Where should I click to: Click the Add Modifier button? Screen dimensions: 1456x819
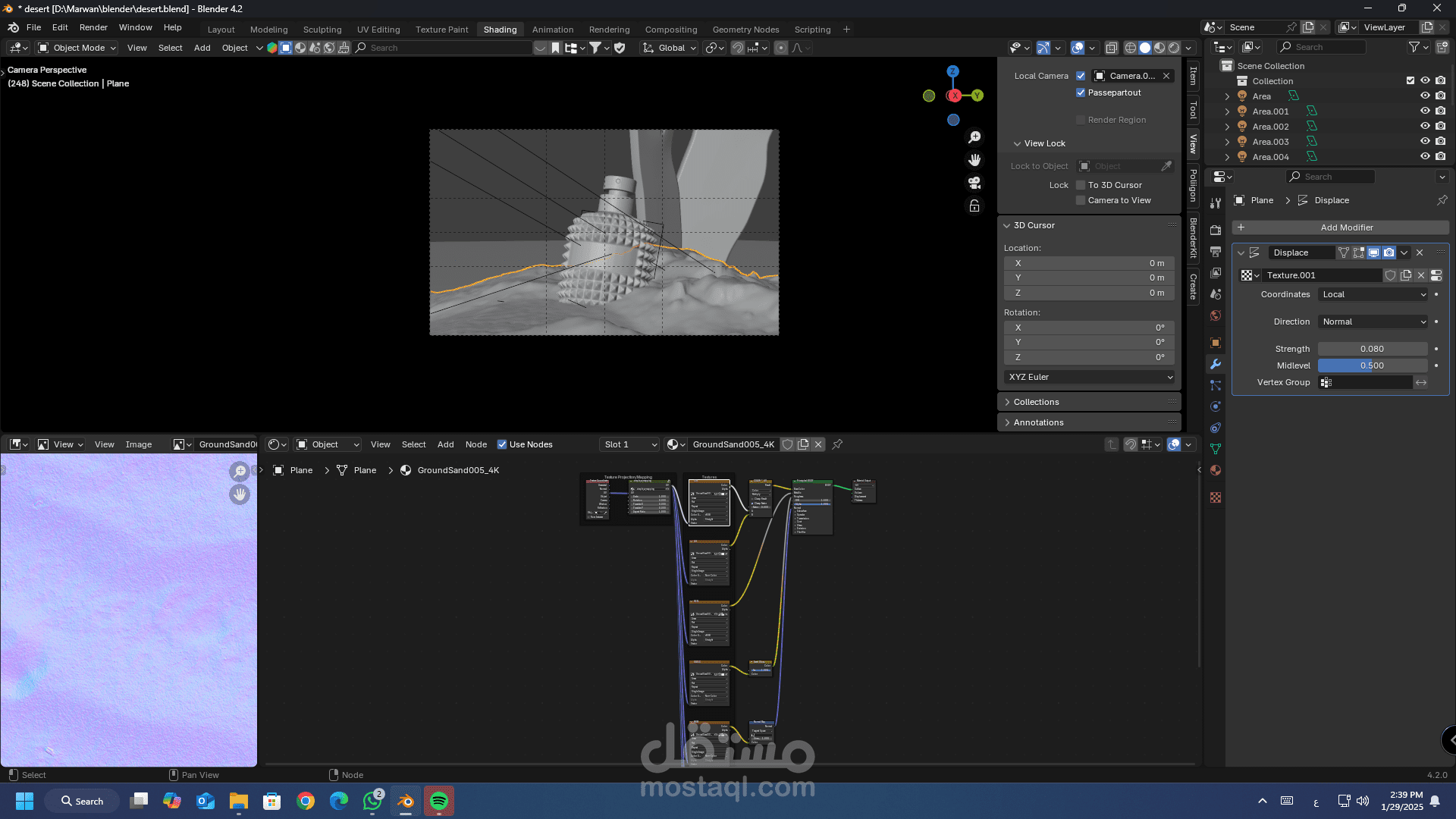[1340, 227]
